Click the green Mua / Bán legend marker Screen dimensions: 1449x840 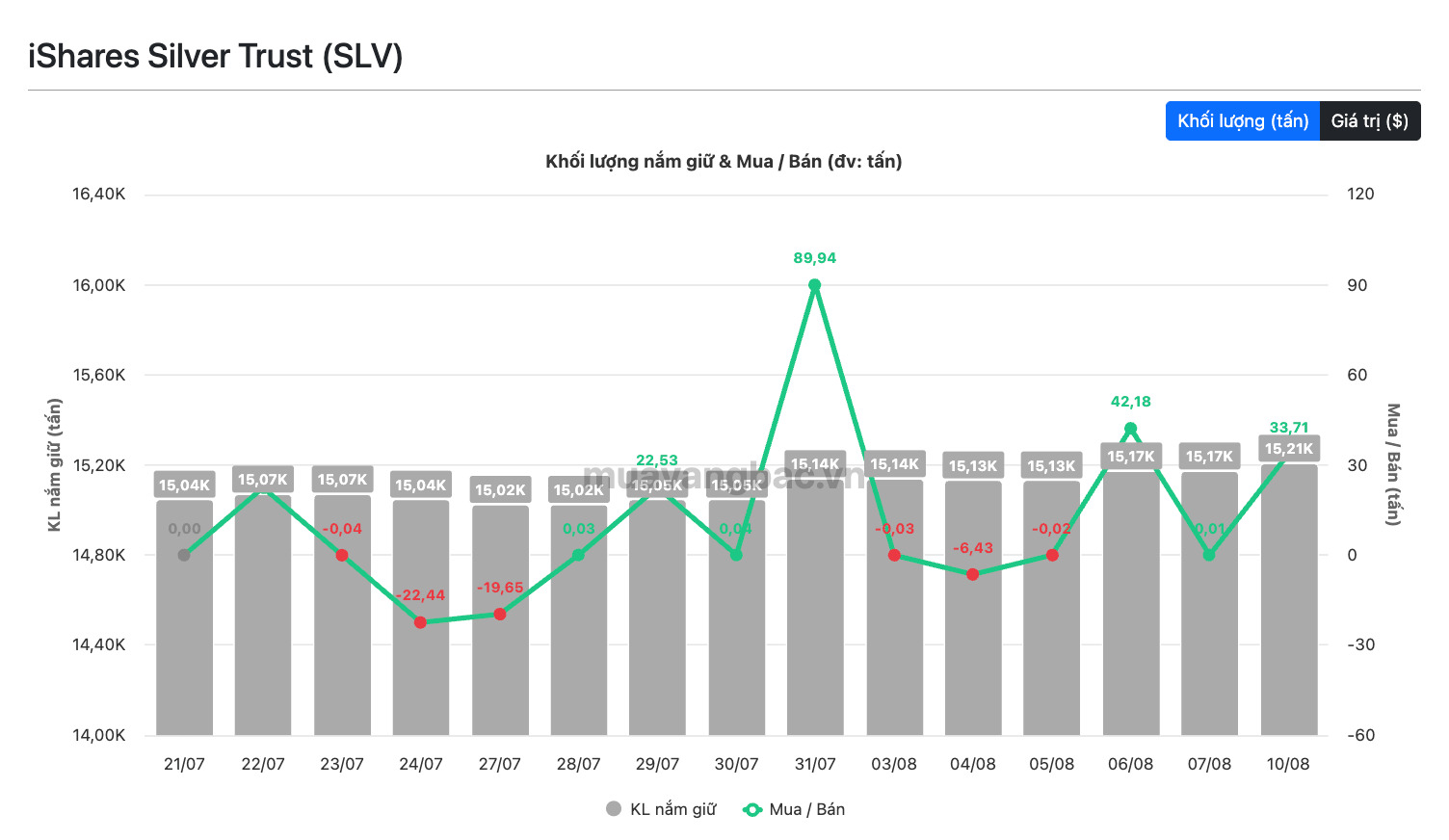(752, 809)
